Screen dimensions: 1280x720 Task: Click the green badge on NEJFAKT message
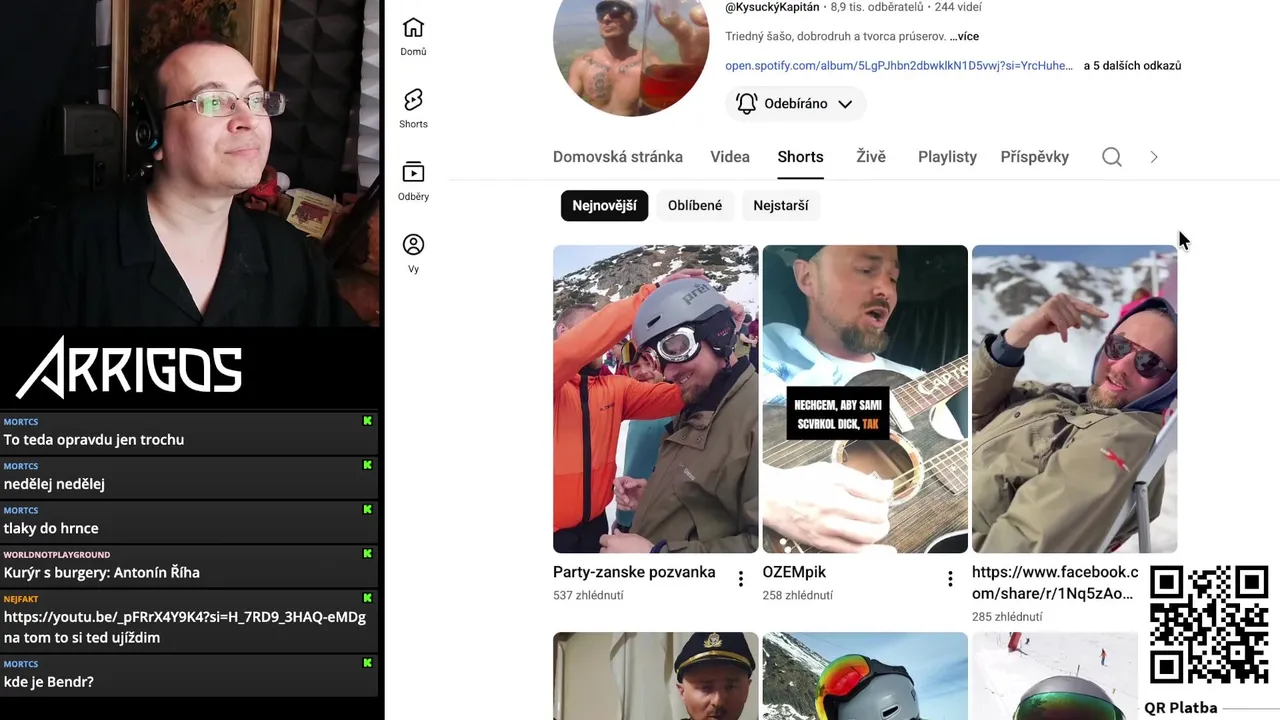tap(367, 598)
